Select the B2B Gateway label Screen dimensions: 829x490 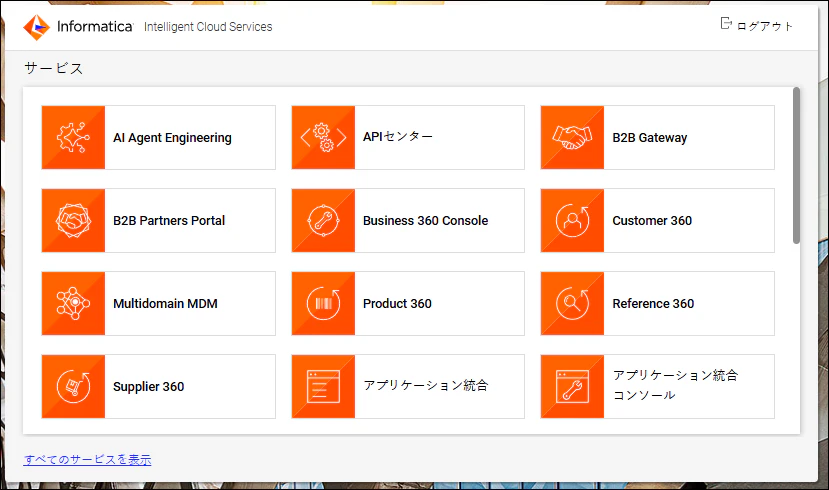650,138
